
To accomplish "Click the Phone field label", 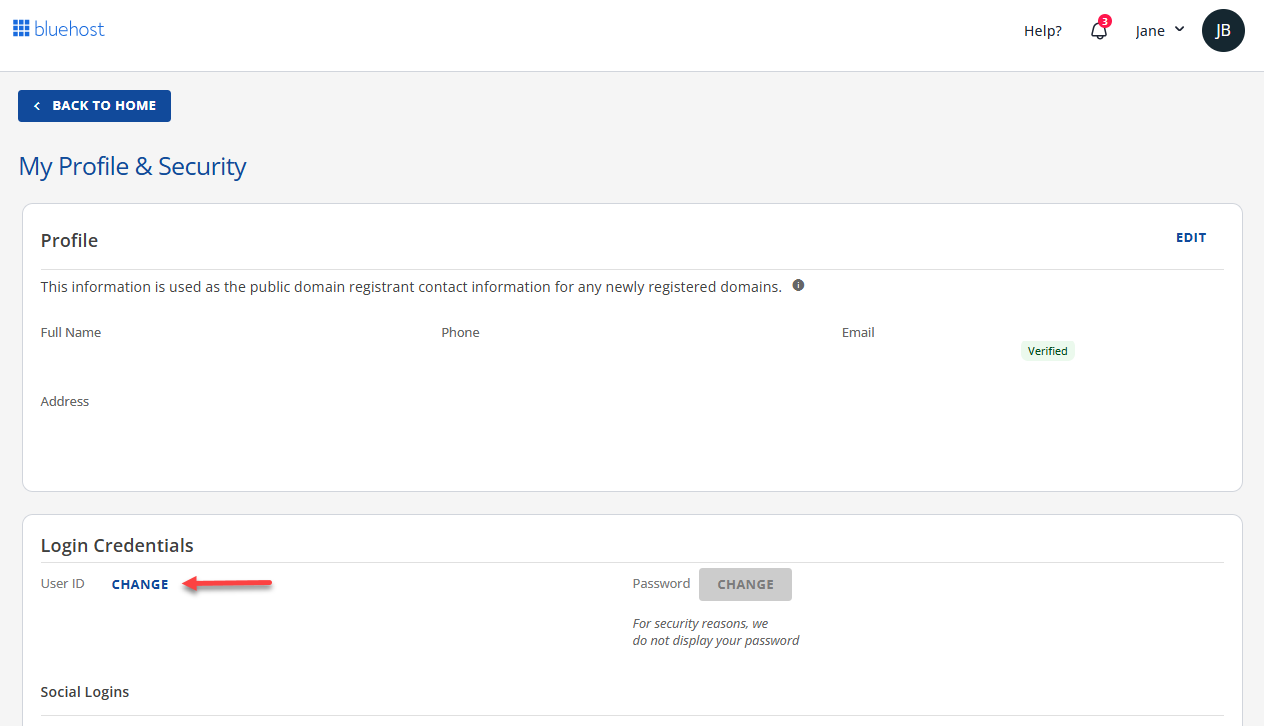I will click(x=460, y=332).
